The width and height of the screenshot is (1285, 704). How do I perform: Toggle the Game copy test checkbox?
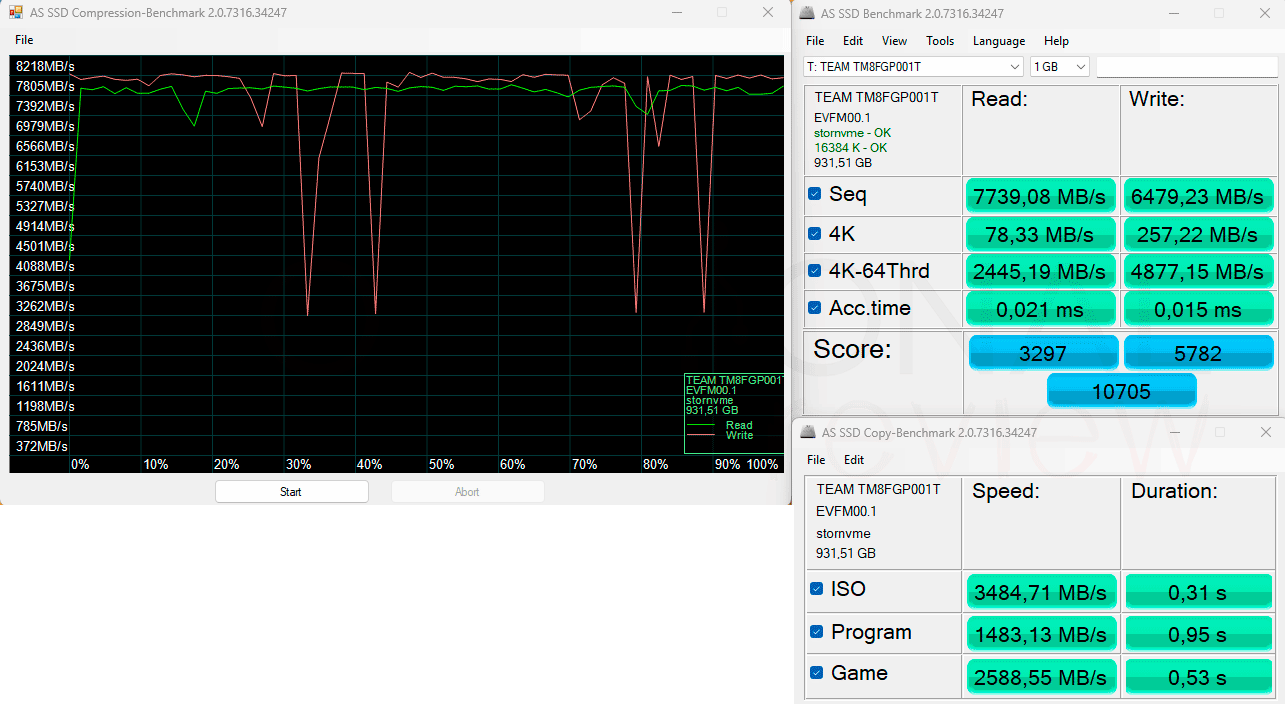(x=817, y=673)
